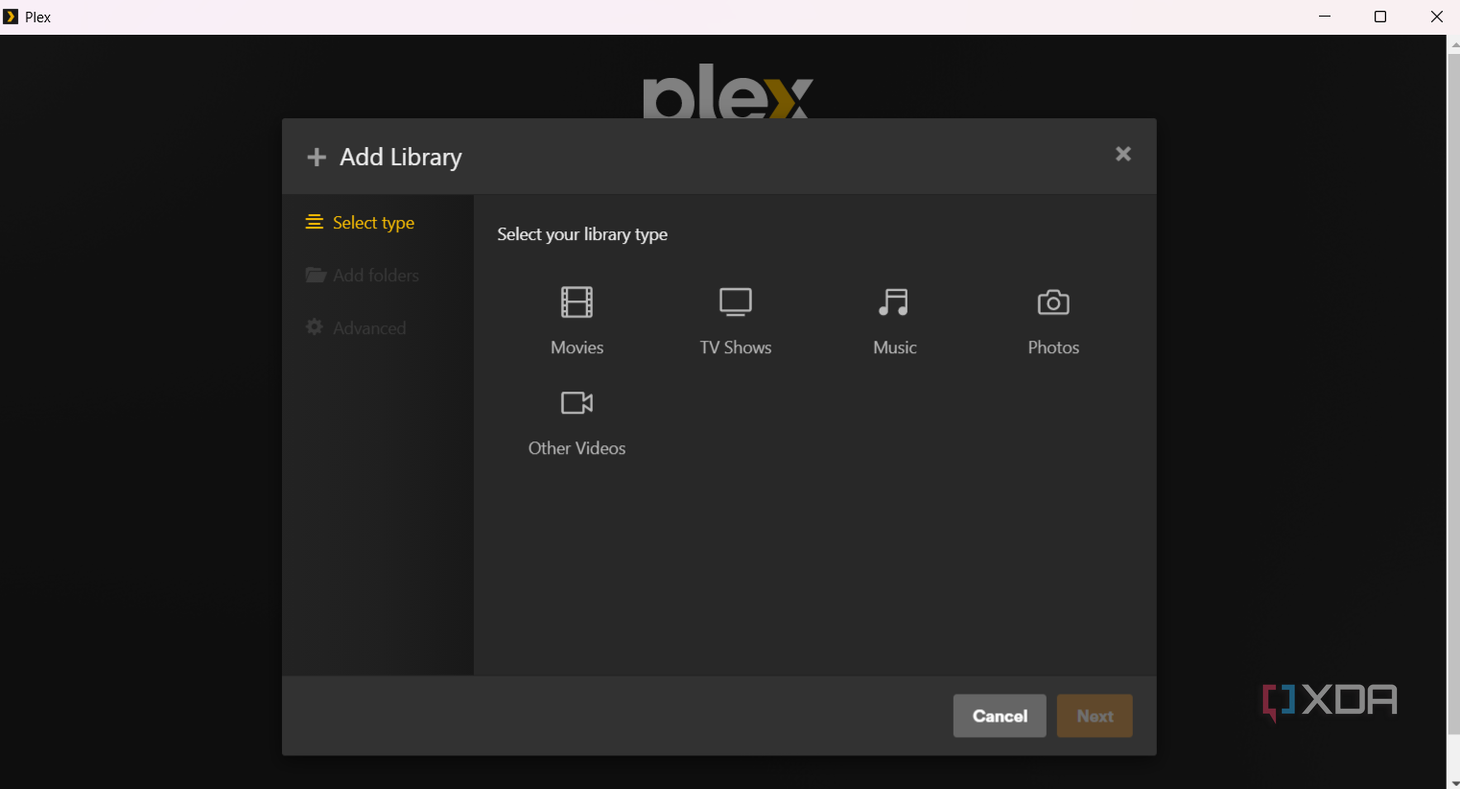Pick the Music note icon
The image size is (1460, 789).
894,302
